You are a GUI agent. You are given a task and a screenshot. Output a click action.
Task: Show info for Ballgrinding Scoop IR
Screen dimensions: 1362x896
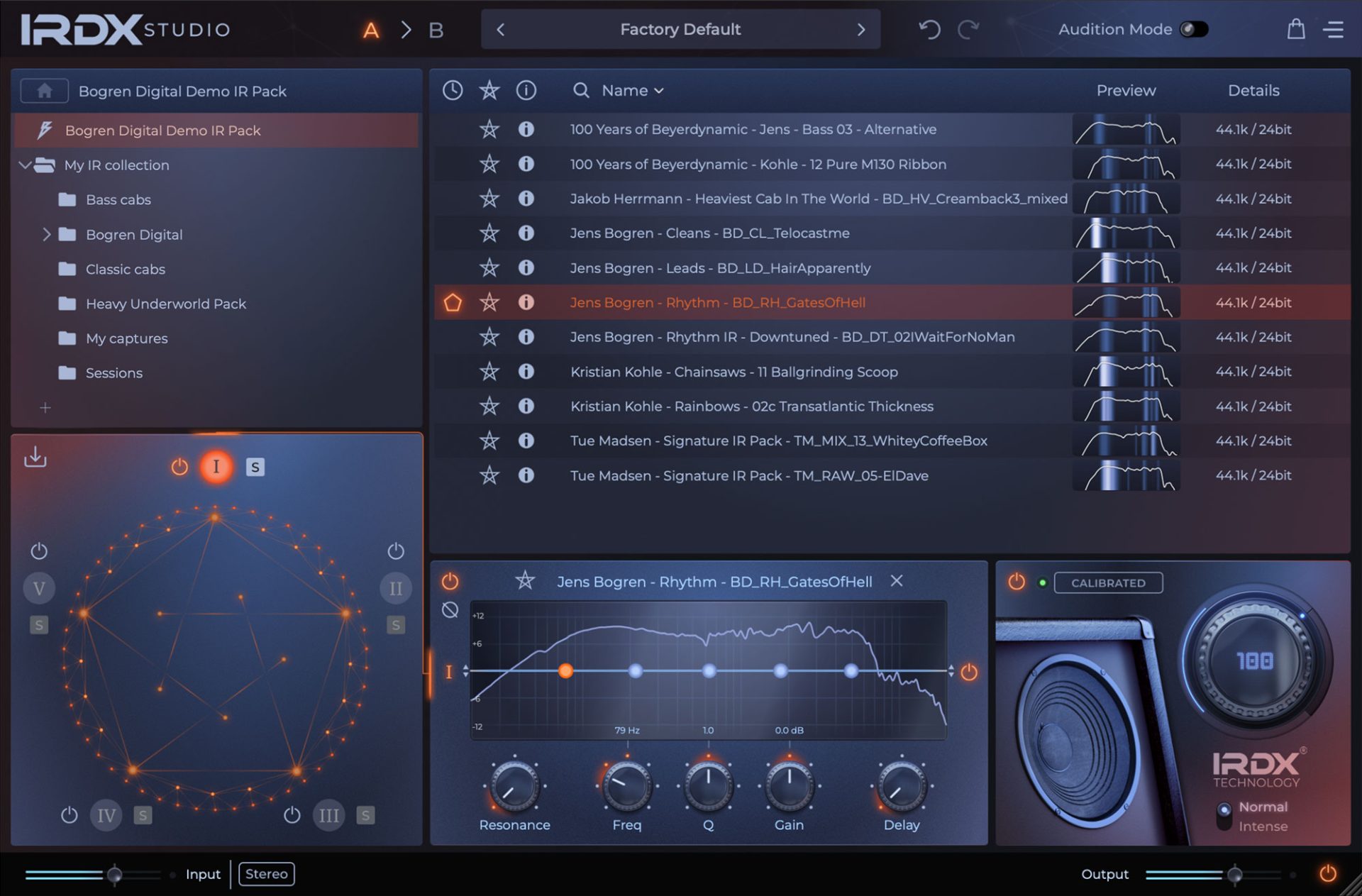(526, 371)
